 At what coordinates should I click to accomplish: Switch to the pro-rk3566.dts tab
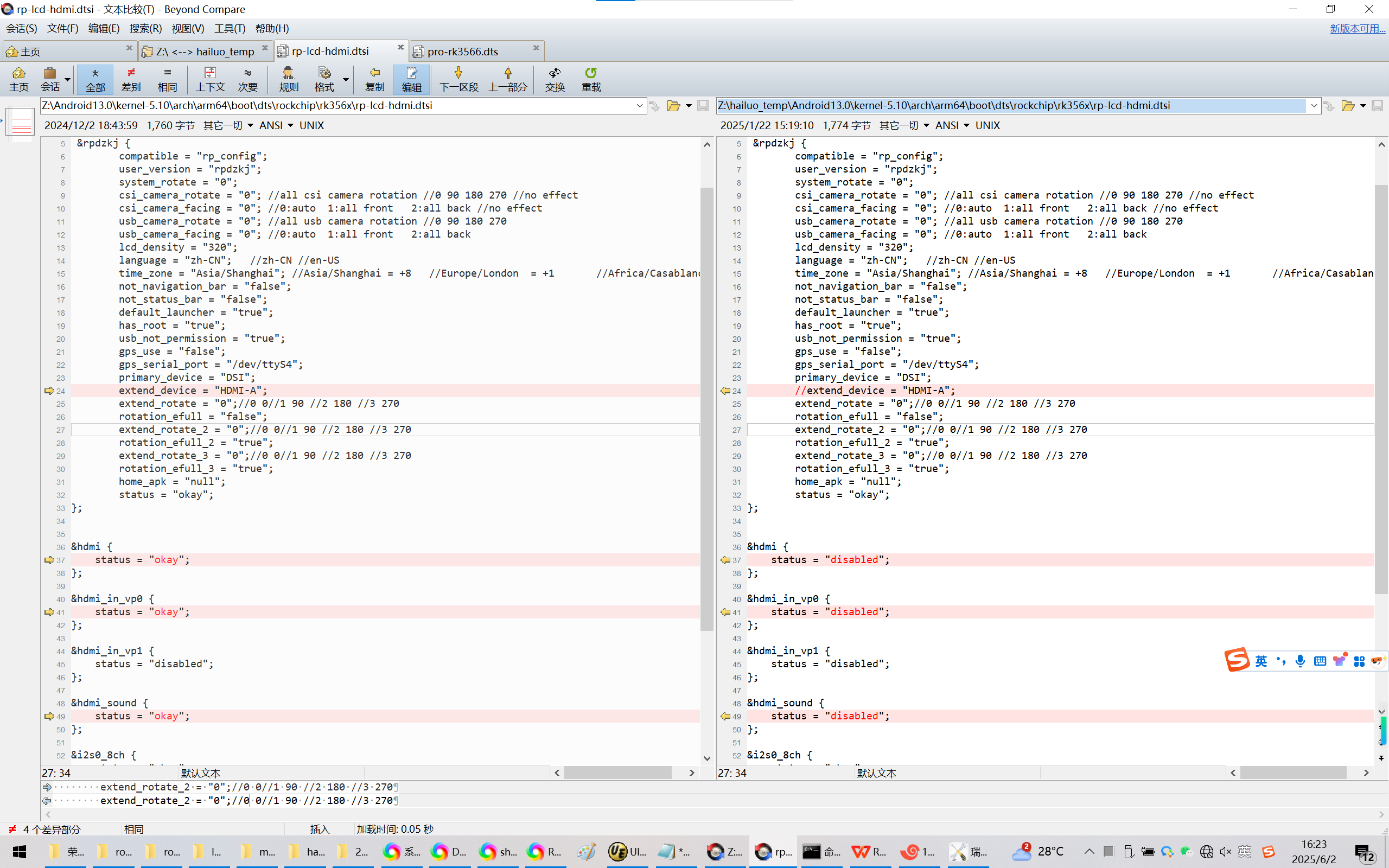[463, 51]
